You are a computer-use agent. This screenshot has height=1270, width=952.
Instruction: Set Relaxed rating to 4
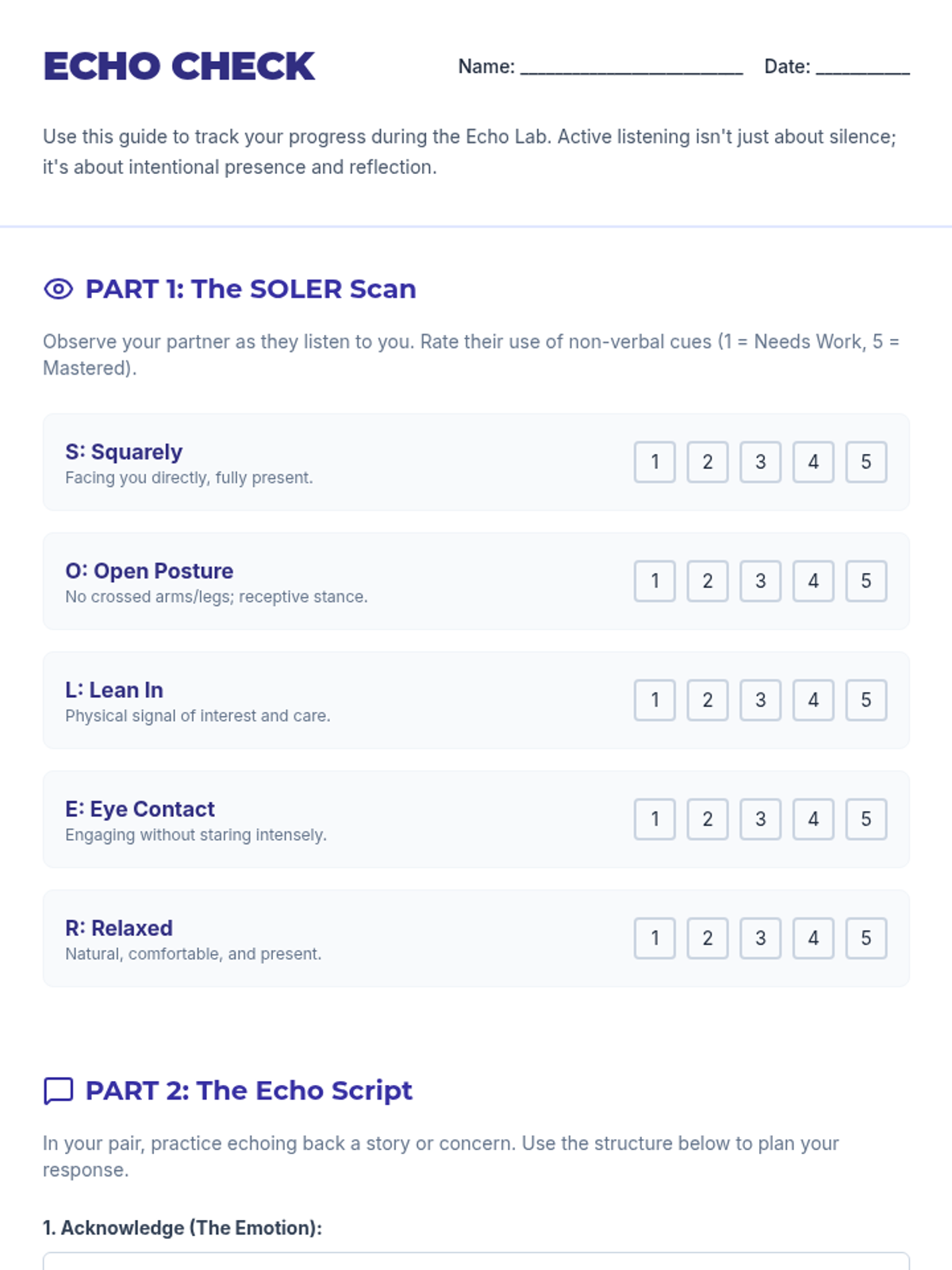point(813,938)
